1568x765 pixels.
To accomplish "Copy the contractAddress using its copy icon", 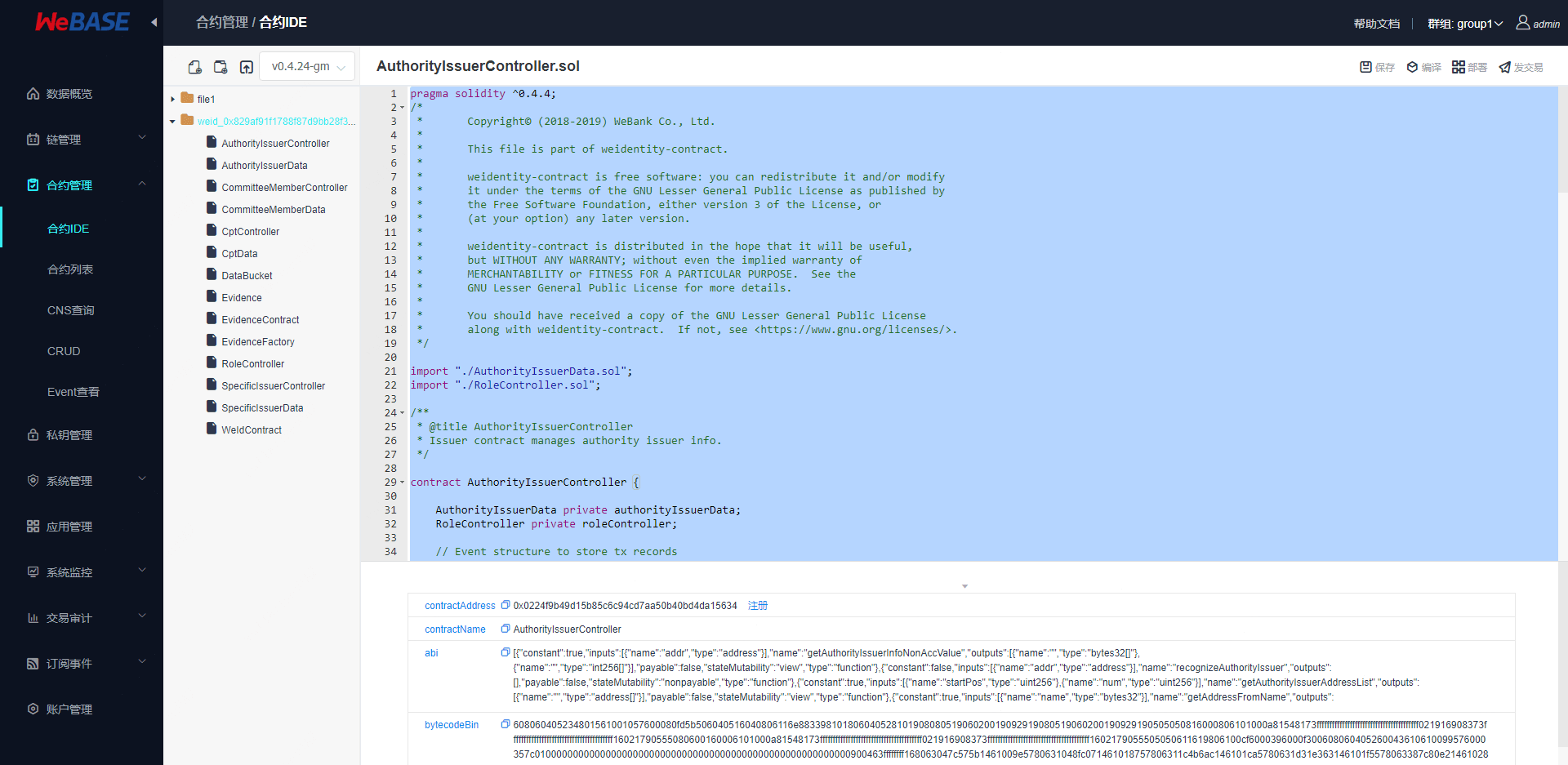I will coord(505,605).
